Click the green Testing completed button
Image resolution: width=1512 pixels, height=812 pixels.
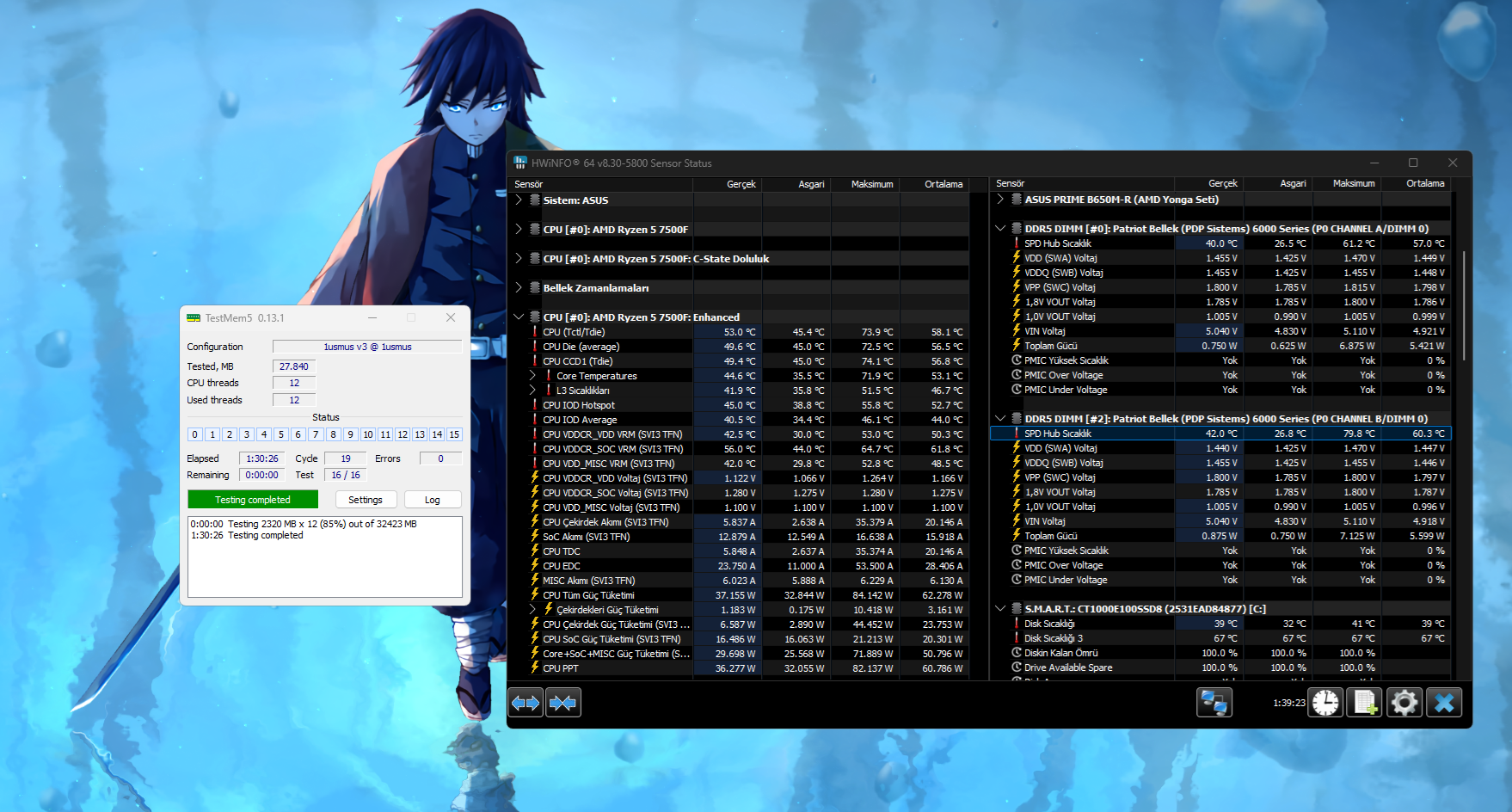253,500
